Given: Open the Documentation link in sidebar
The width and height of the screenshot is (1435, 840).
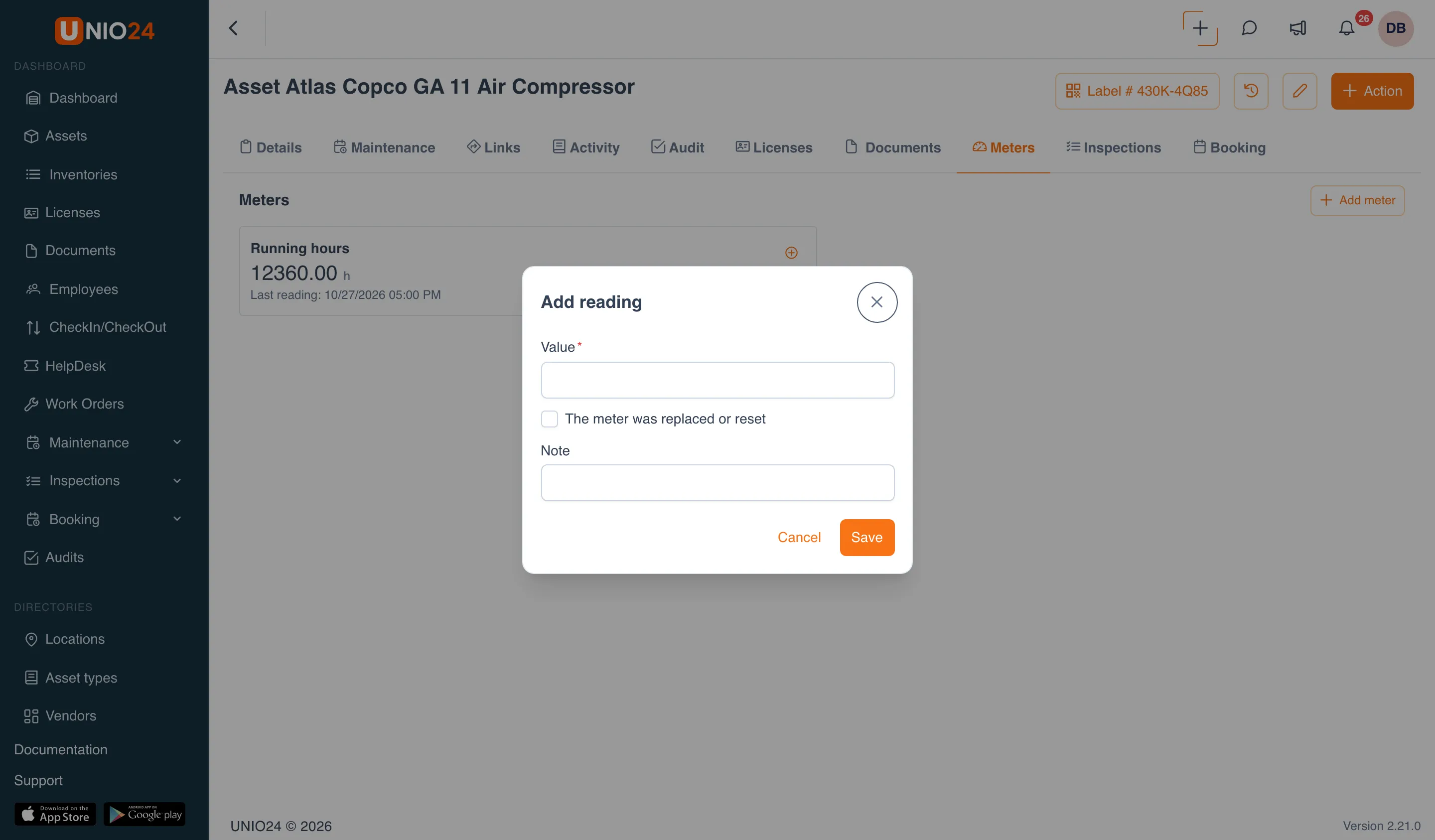Looking at the screenshot, I should 61,749.
